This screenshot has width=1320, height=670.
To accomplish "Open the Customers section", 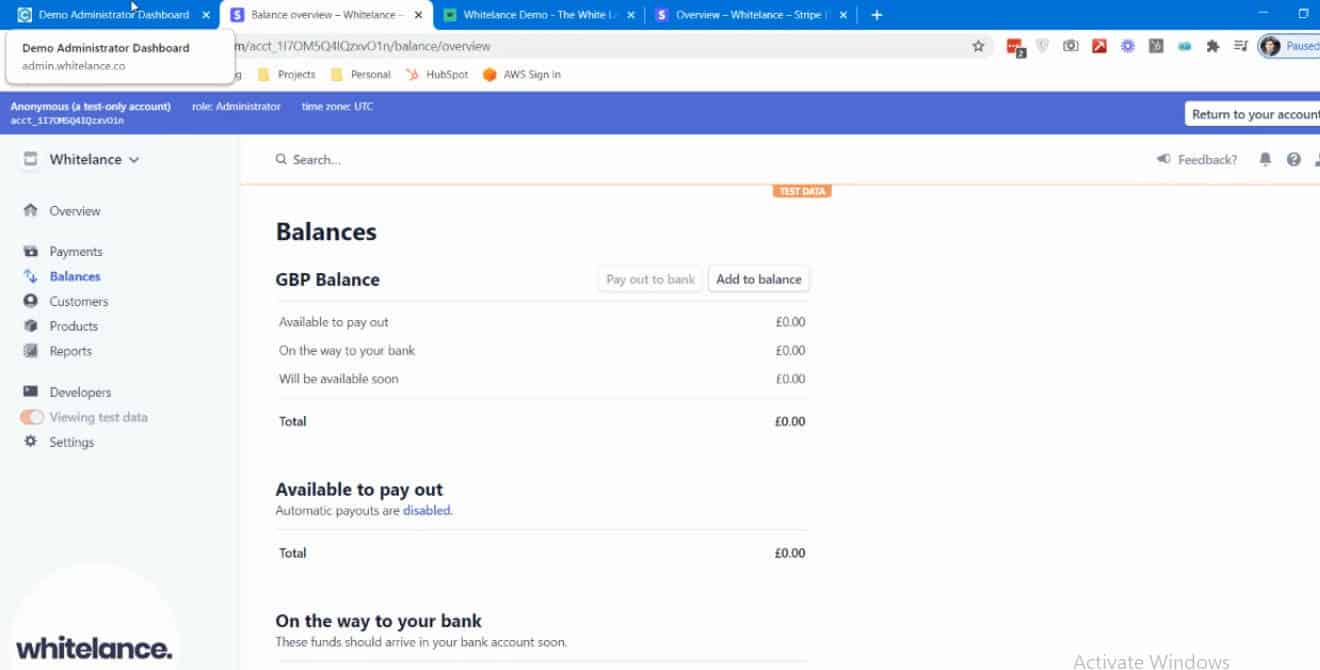I will pos(79,302).
